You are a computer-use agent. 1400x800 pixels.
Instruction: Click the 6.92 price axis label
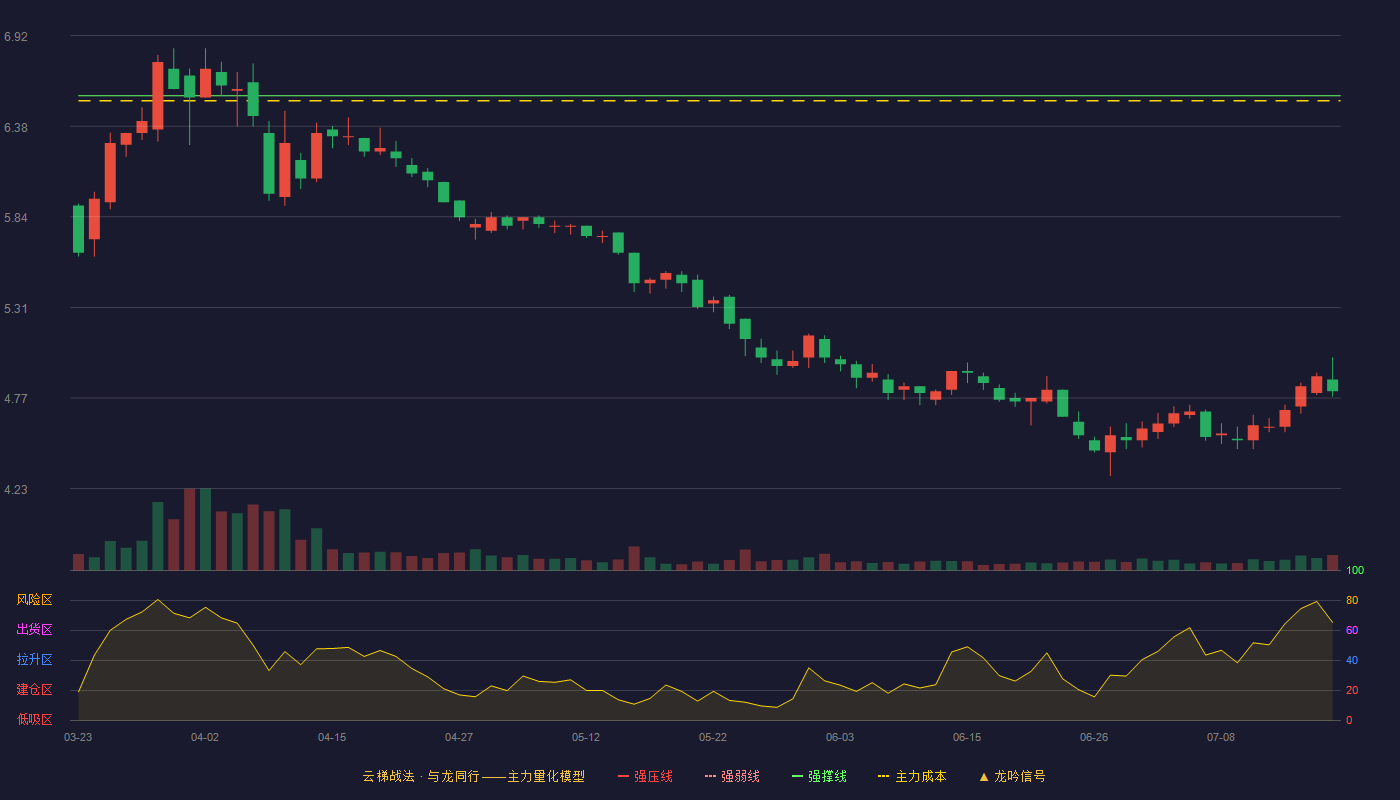click(16, 36)
